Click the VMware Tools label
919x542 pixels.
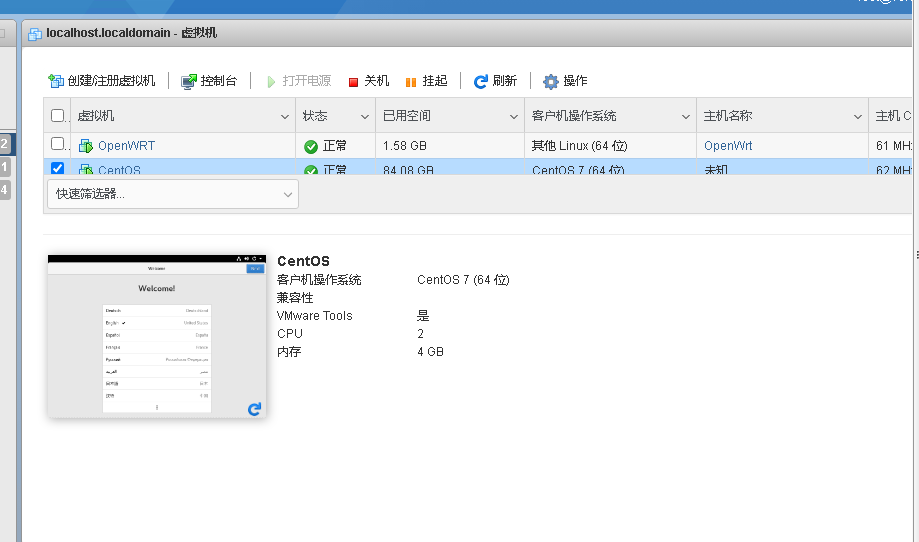click(315, 316)
